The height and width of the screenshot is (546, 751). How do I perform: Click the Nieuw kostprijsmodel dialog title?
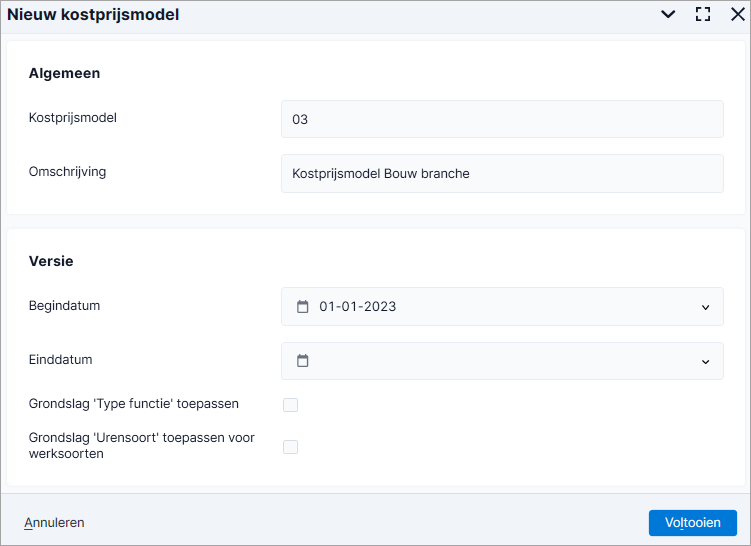tap(93, 14)
